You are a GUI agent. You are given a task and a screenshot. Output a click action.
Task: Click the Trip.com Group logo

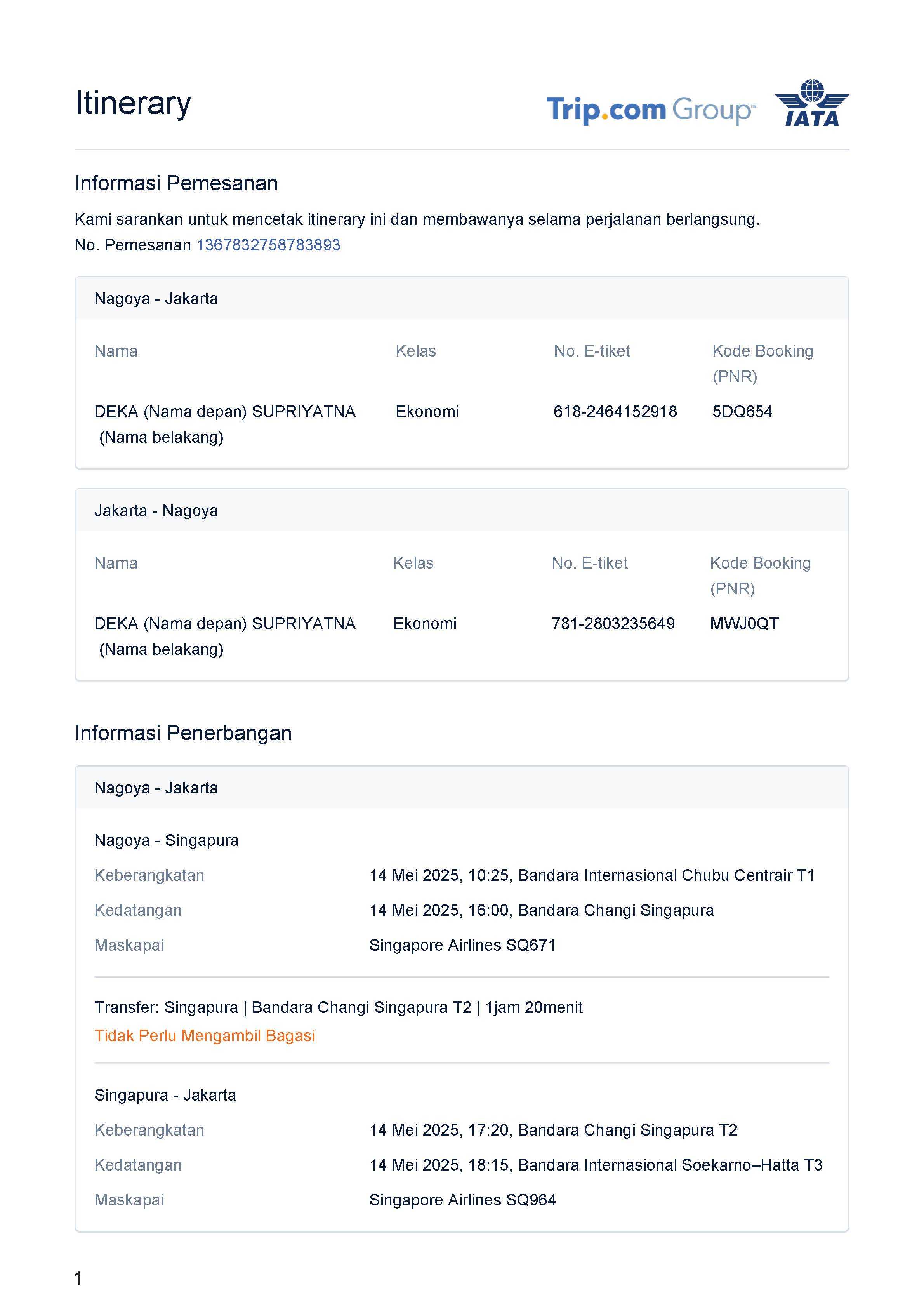point(651,110)
